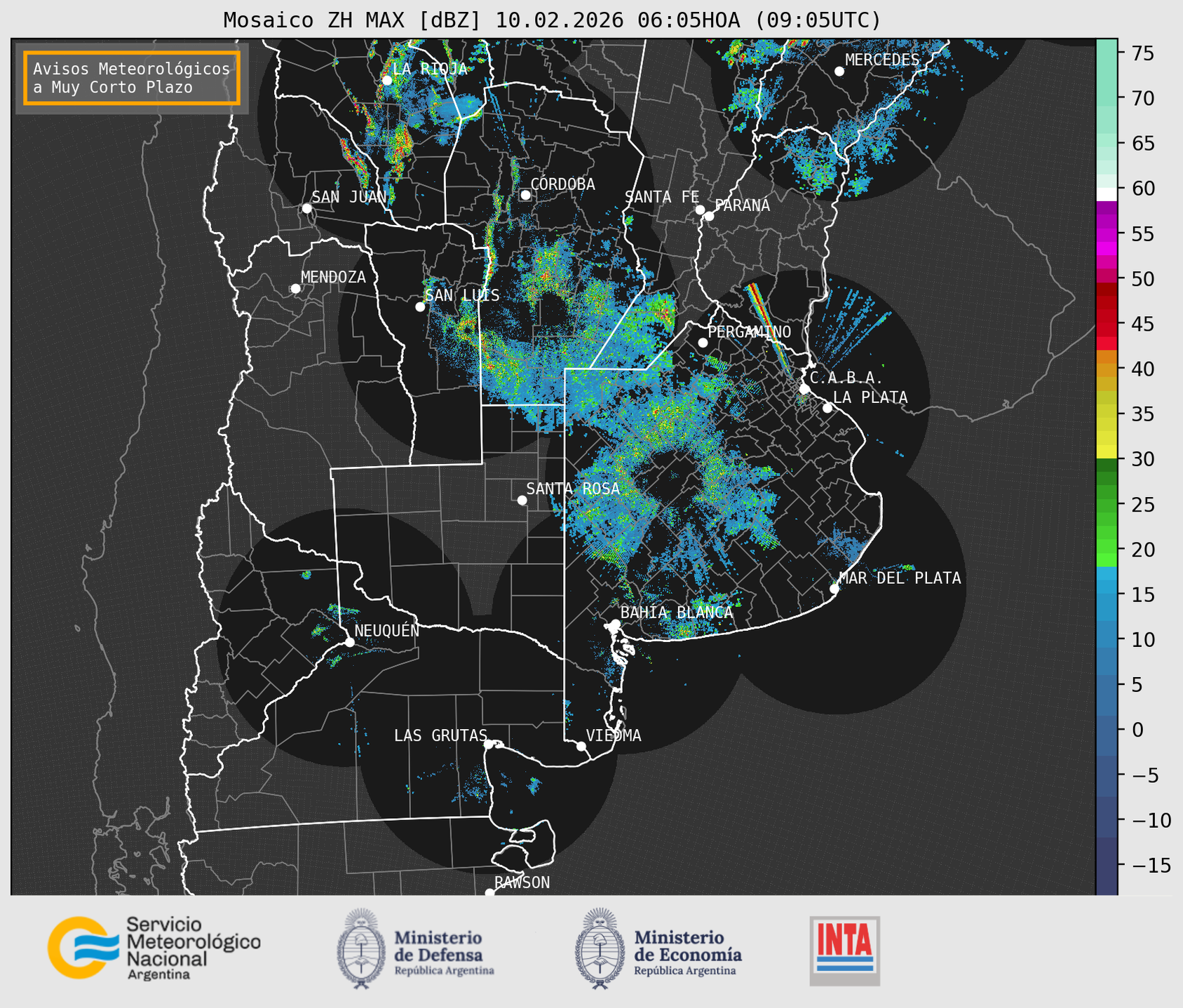Screen dimensions: 1183x1008
Task: Click the BAHÍA BLANCA city label
Action: 677,613
